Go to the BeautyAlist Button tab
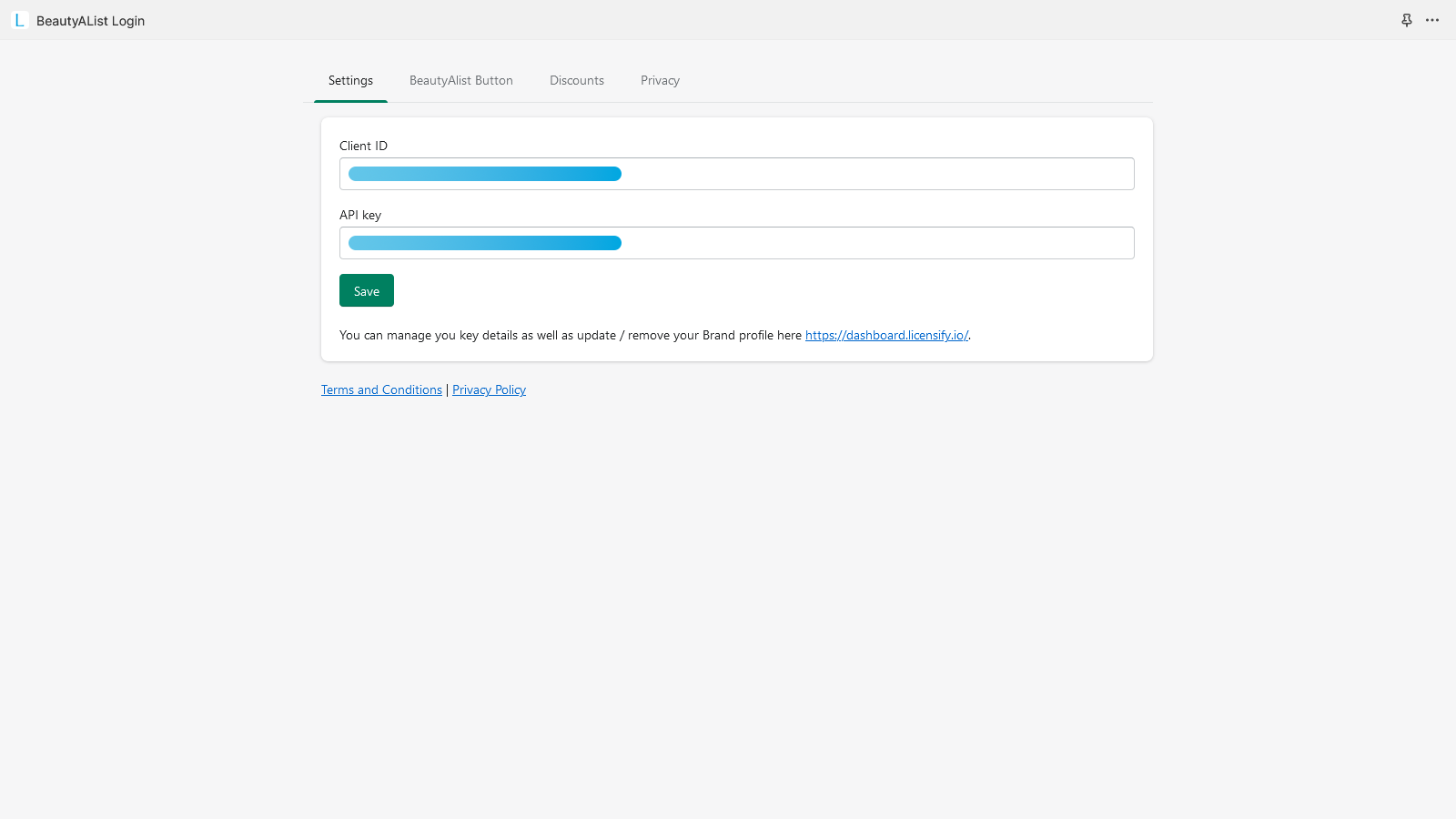This screenshot has height=819, width=1456. point(460,80)
